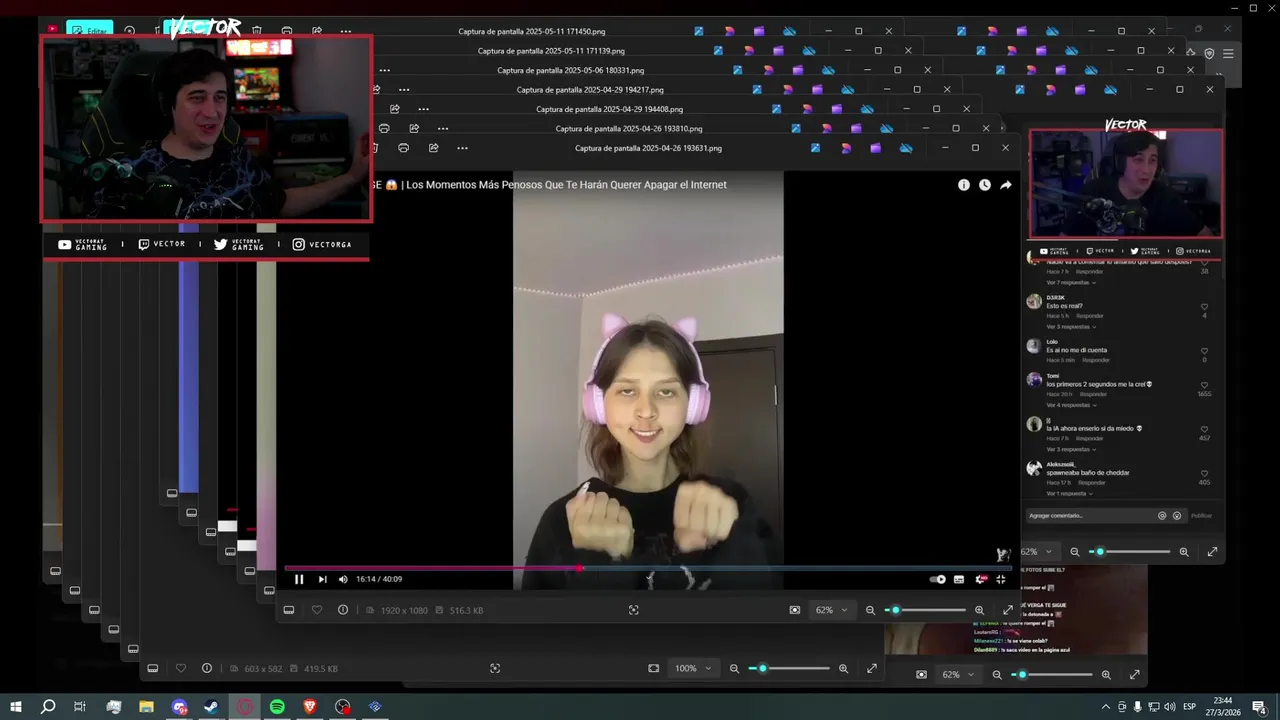
Task: Open the taskbar clock showing 23:44
Action: 1223,706
